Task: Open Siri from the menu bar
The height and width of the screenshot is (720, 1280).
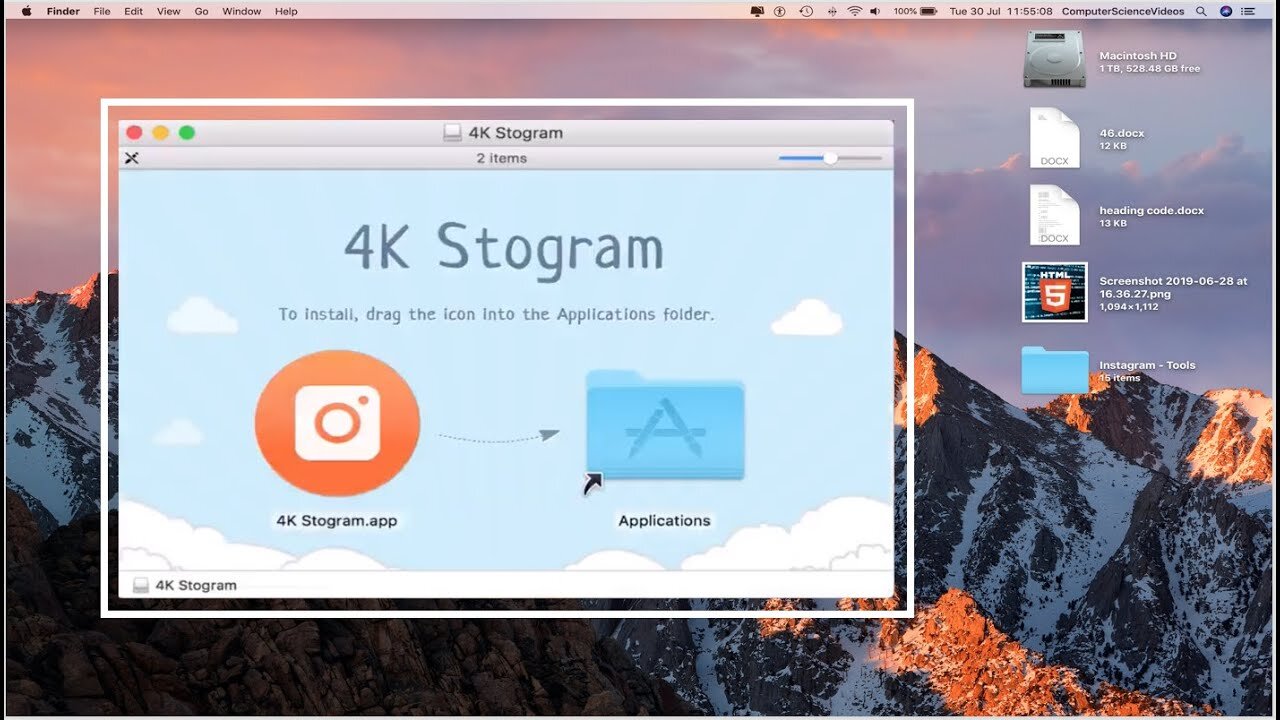Action: coord(1224,11)
